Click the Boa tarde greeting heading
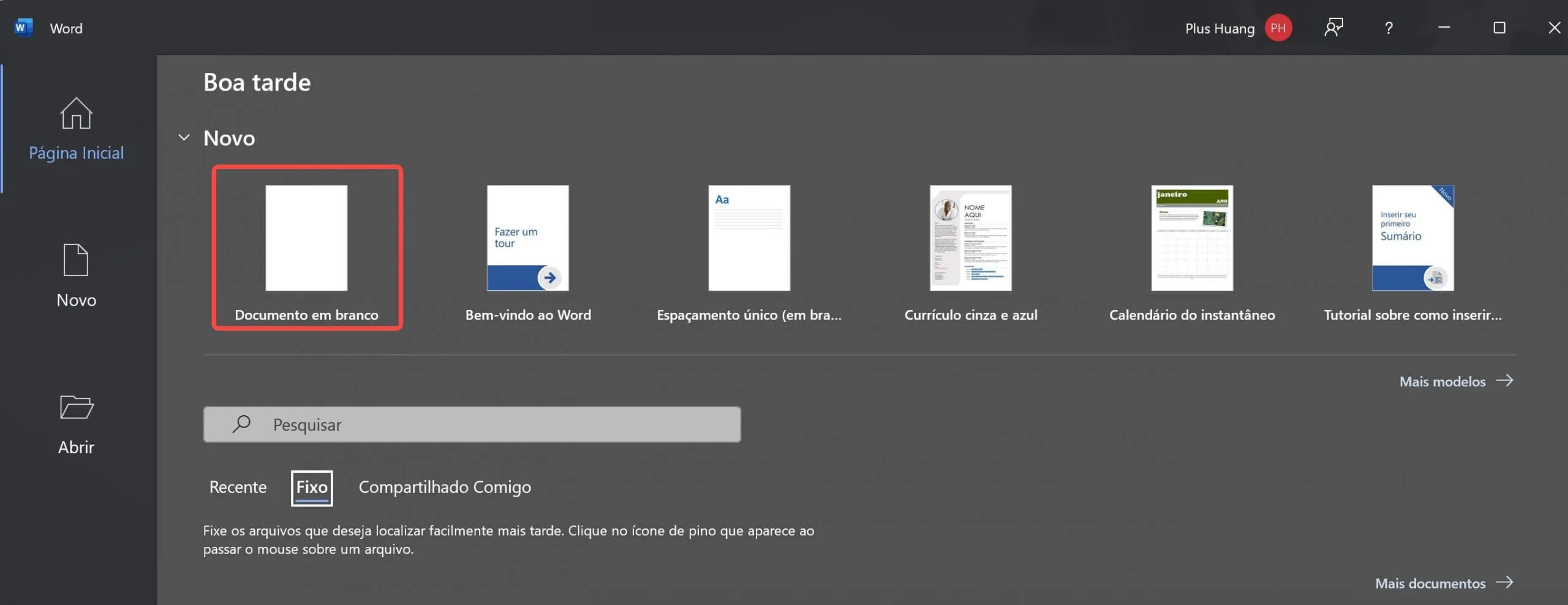 [257, 82]
